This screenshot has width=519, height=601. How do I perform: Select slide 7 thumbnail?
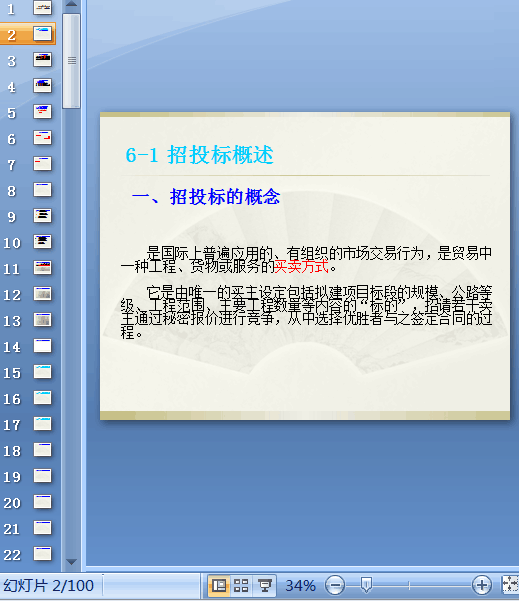click(43, 164)
